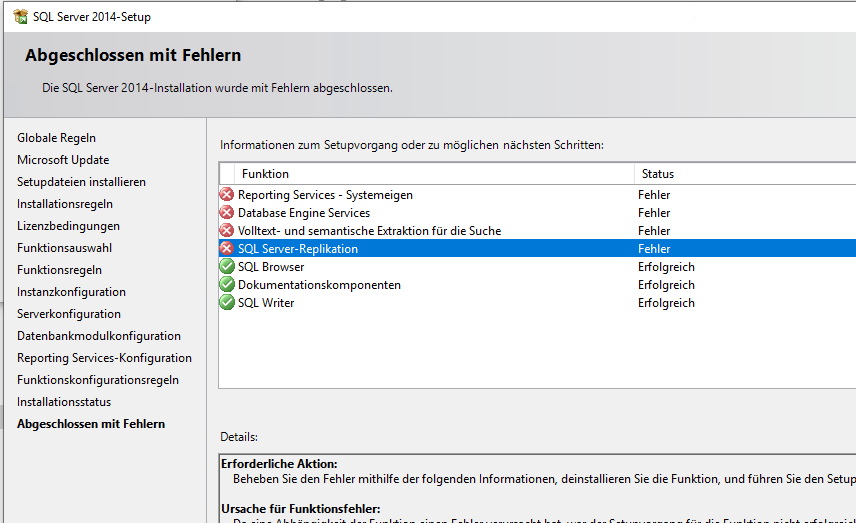Click Erfolgreich status of SQL Writer

coord(666,303)
